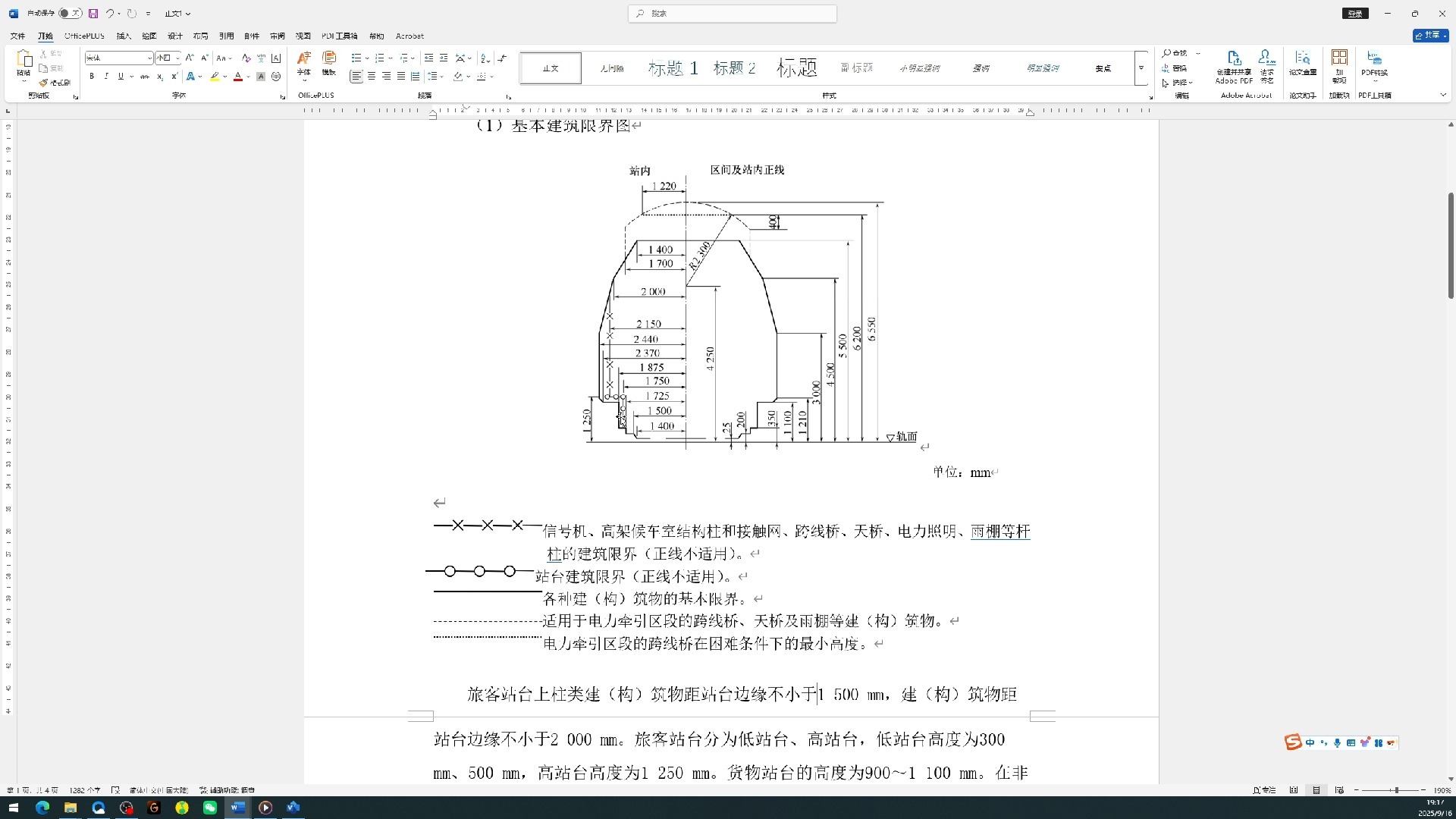Click the Format Painter brush icon

(44, 83)
